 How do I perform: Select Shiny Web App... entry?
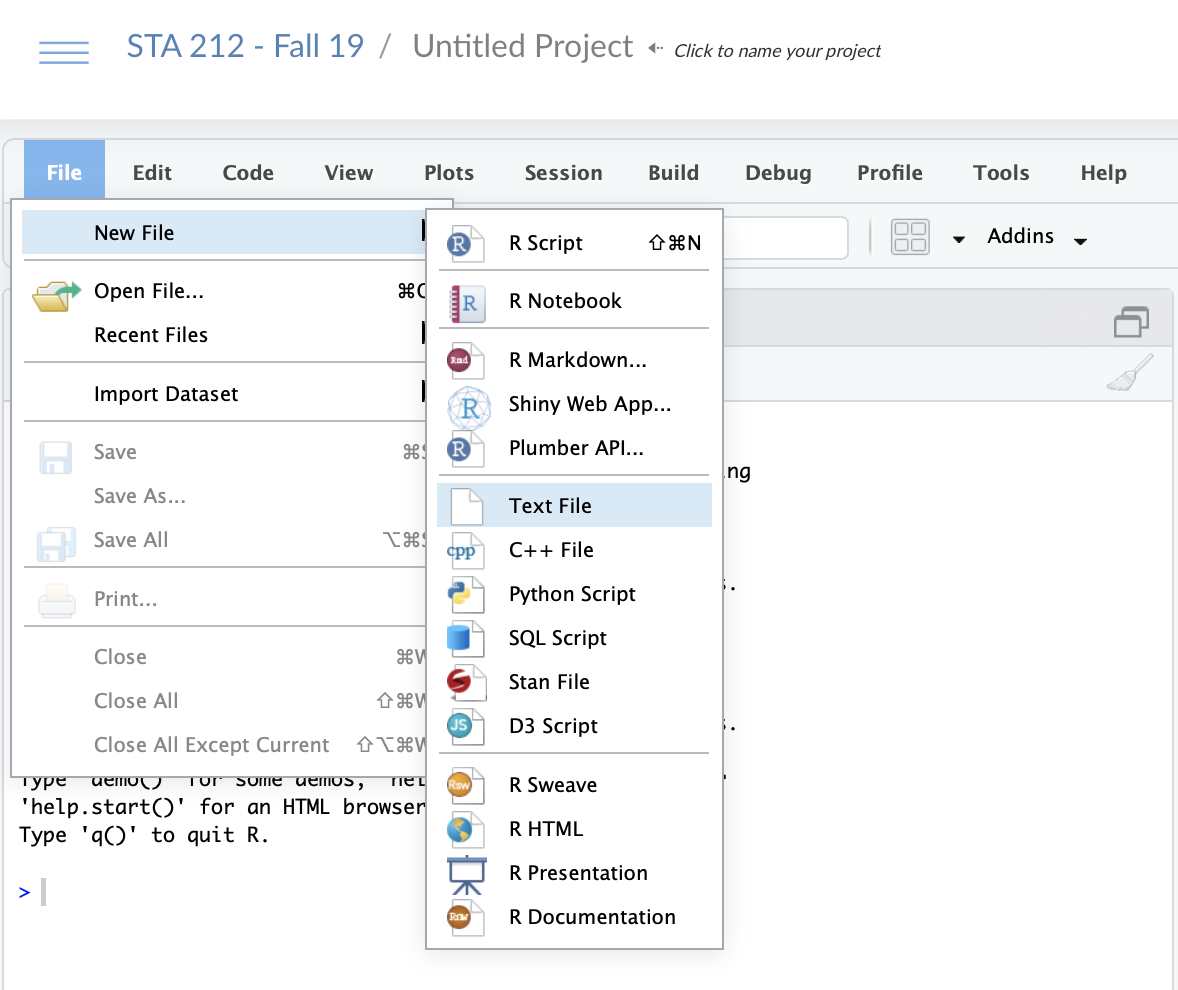(575, 405)
